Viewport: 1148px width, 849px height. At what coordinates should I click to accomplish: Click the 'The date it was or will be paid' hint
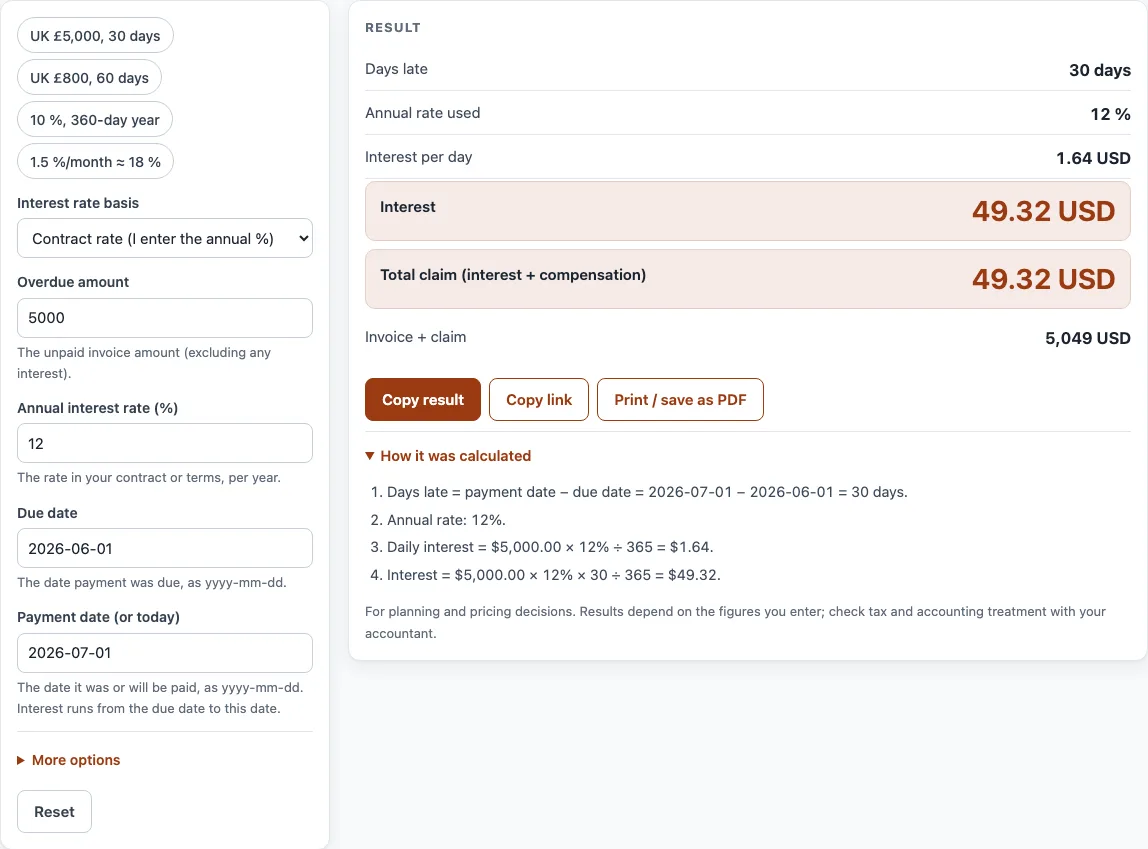[160, 698]
